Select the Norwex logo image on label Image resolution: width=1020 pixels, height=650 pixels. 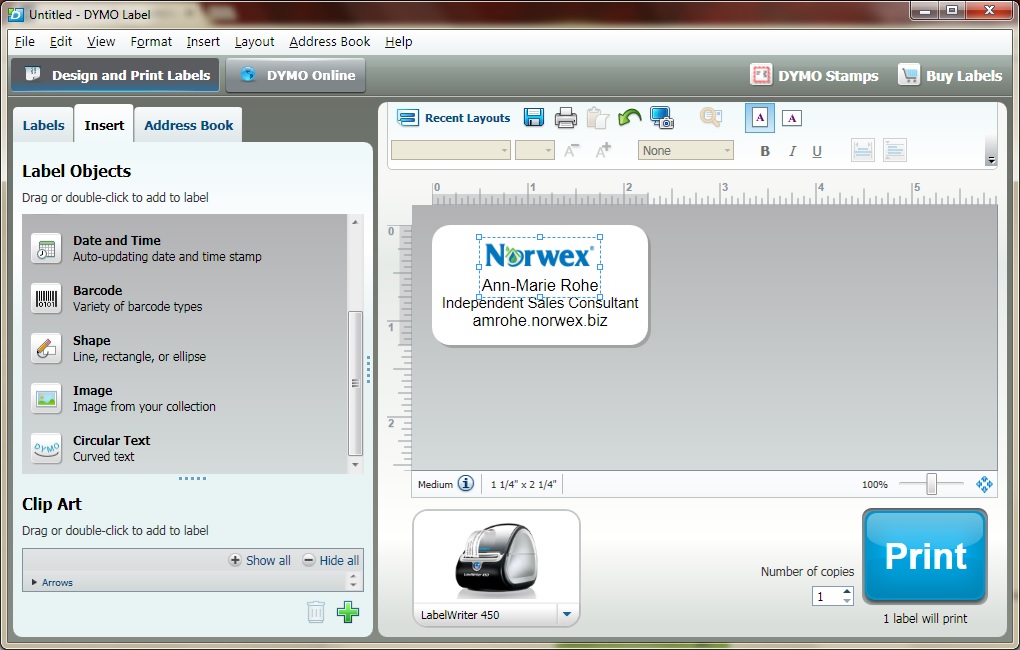click(539, 256)
